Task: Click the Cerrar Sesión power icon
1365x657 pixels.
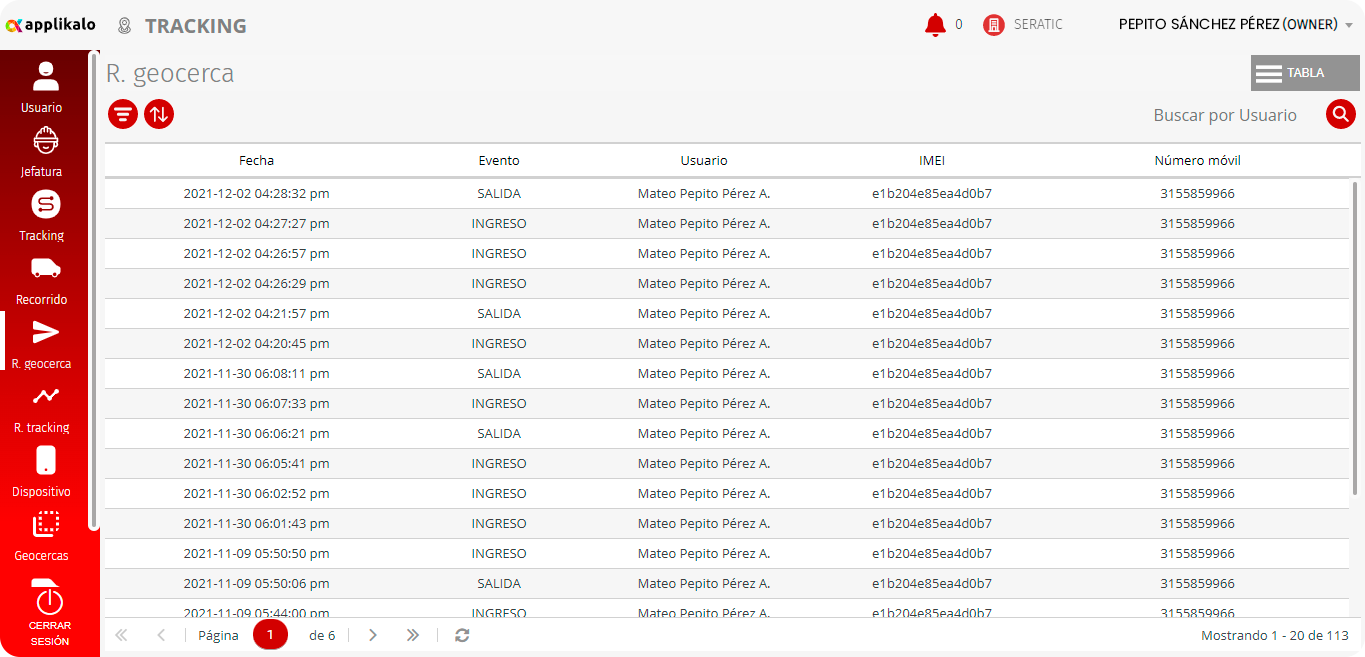Action: [x=49, y=598]
